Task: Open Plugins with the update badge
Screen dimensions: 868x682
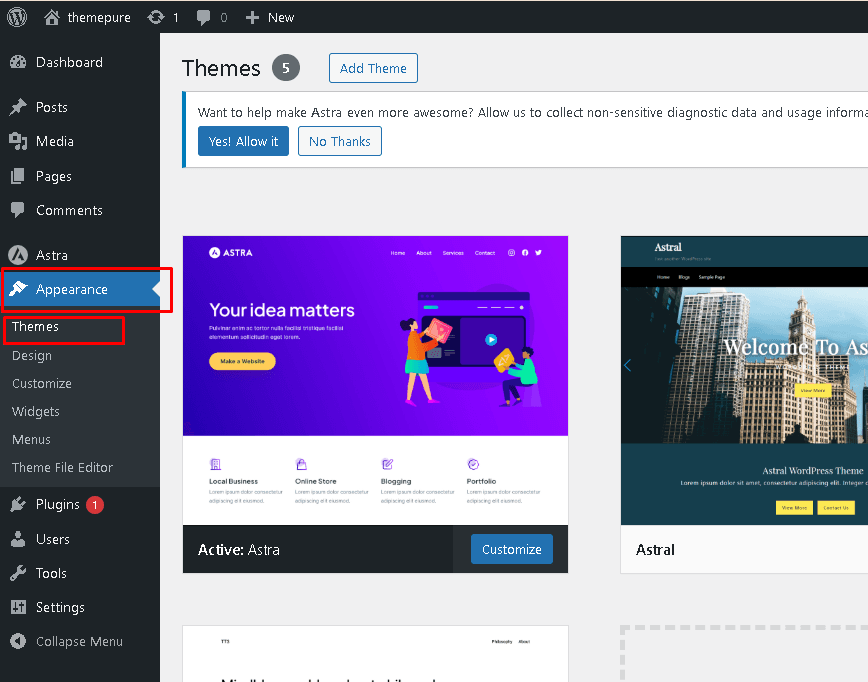Action: pos(60,505)
